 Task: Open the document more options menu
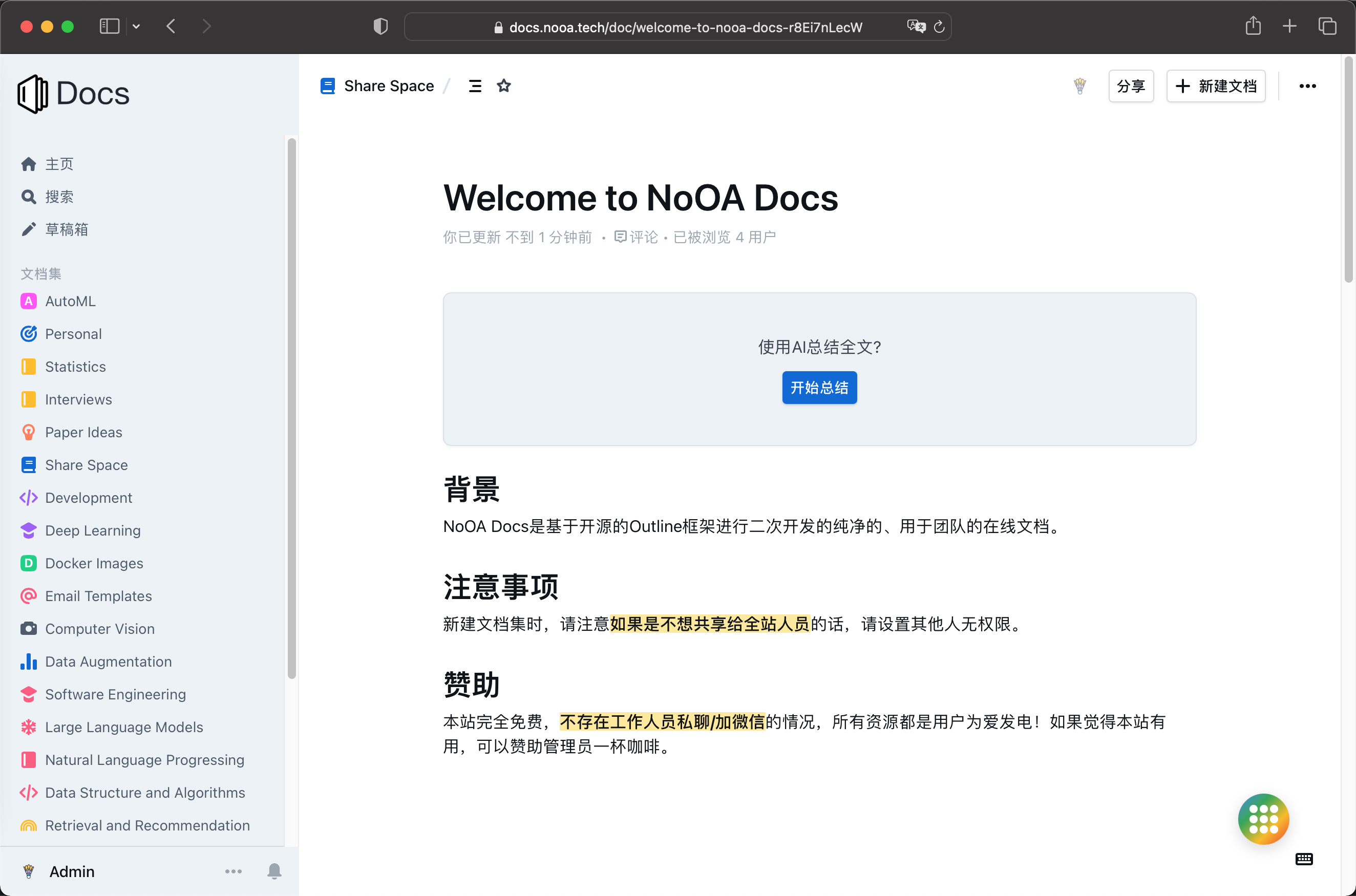1307,86
